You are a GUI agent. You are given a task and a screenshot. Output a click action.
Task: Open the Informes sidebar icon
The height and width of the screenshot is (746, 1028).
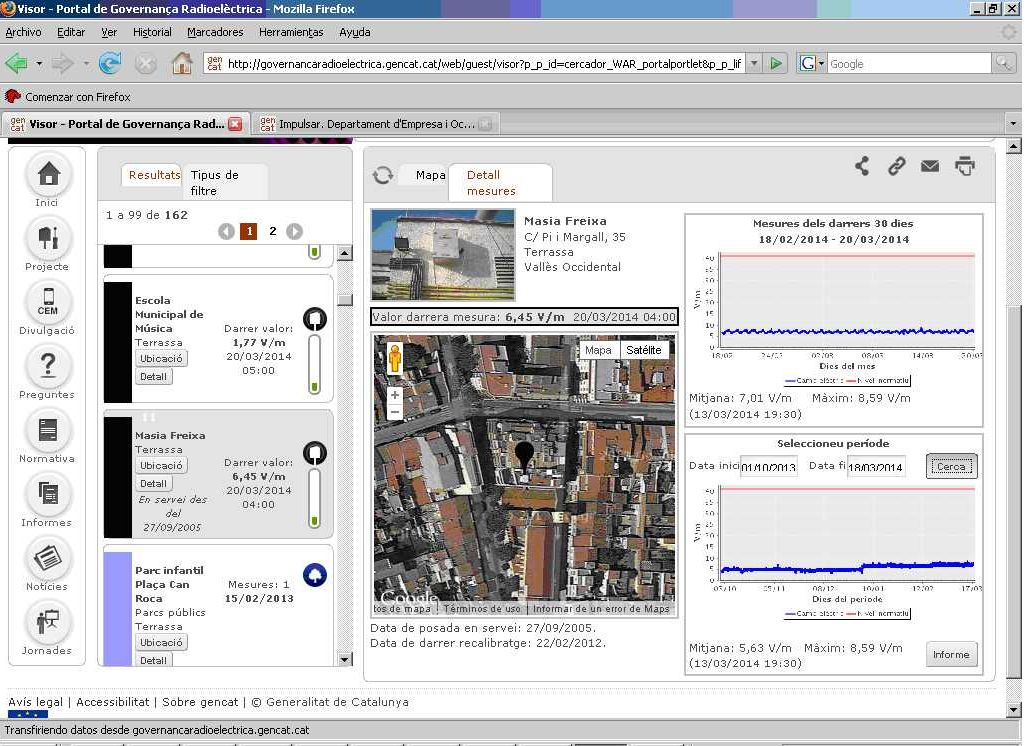[48, 494]
